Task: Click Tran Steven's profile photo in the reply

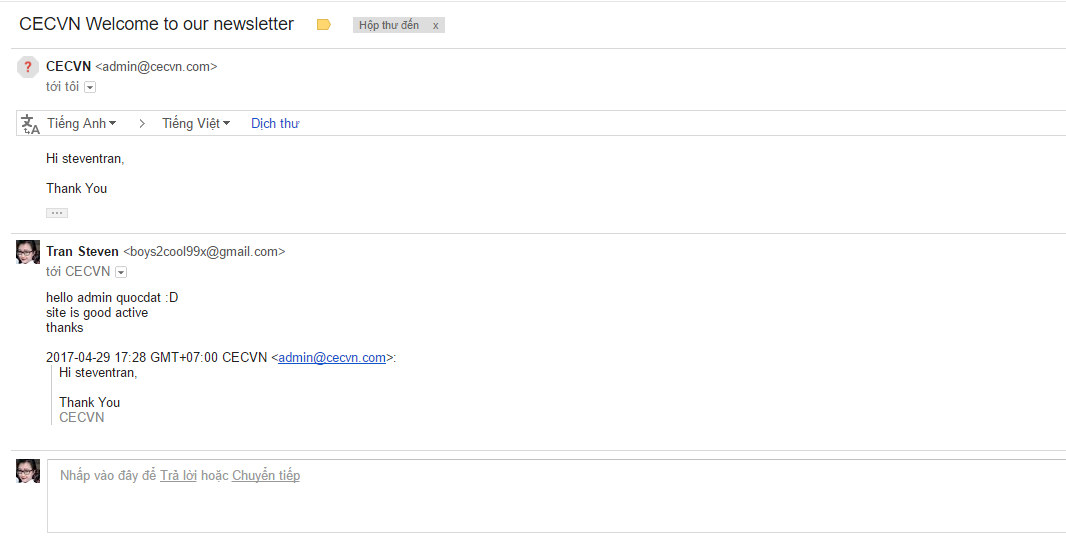Action: click(x=28, y=252)
